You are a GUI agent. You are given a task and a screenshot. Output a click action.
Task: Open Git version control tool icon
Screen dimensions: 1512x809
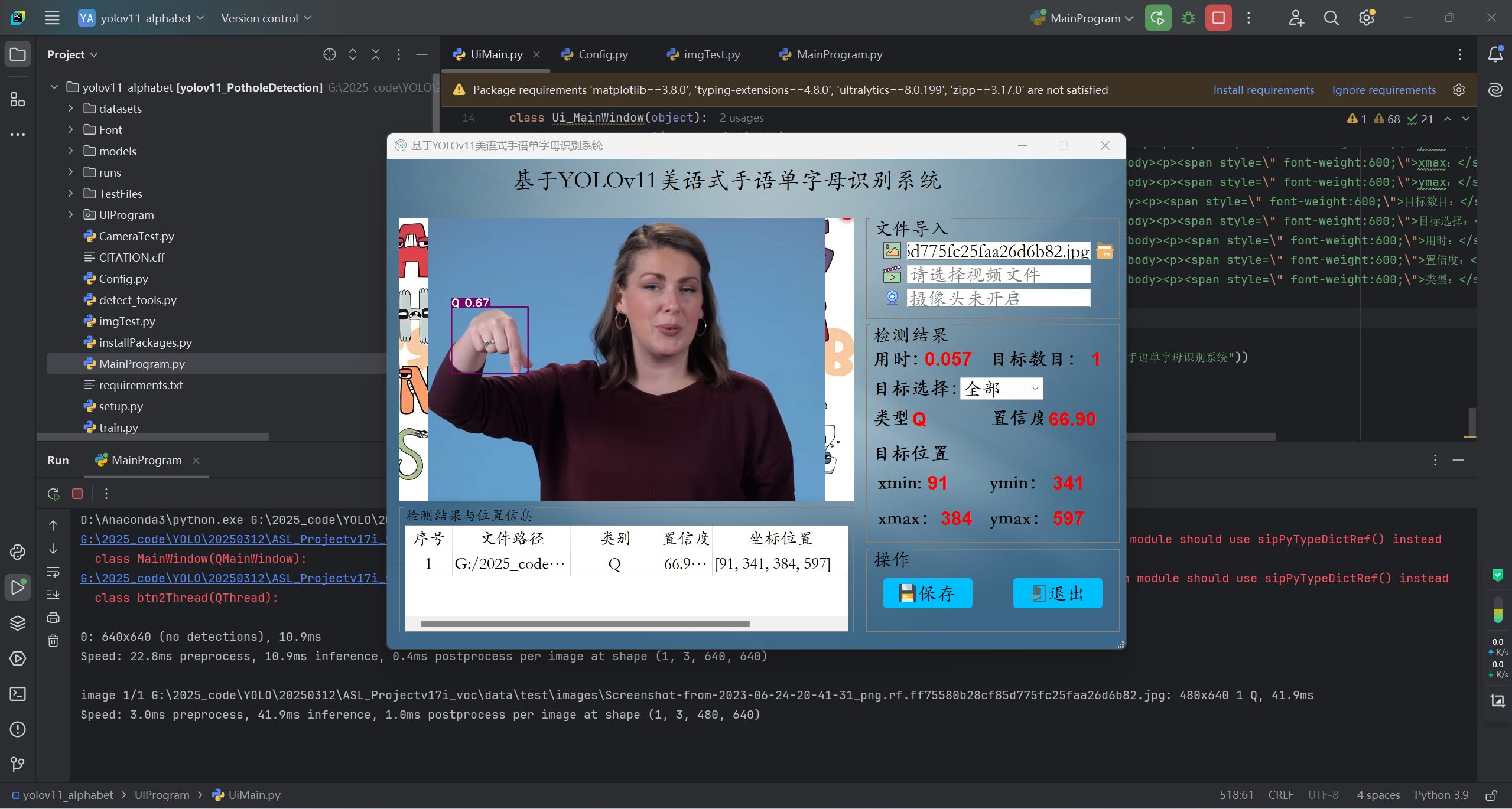[18, 765]
